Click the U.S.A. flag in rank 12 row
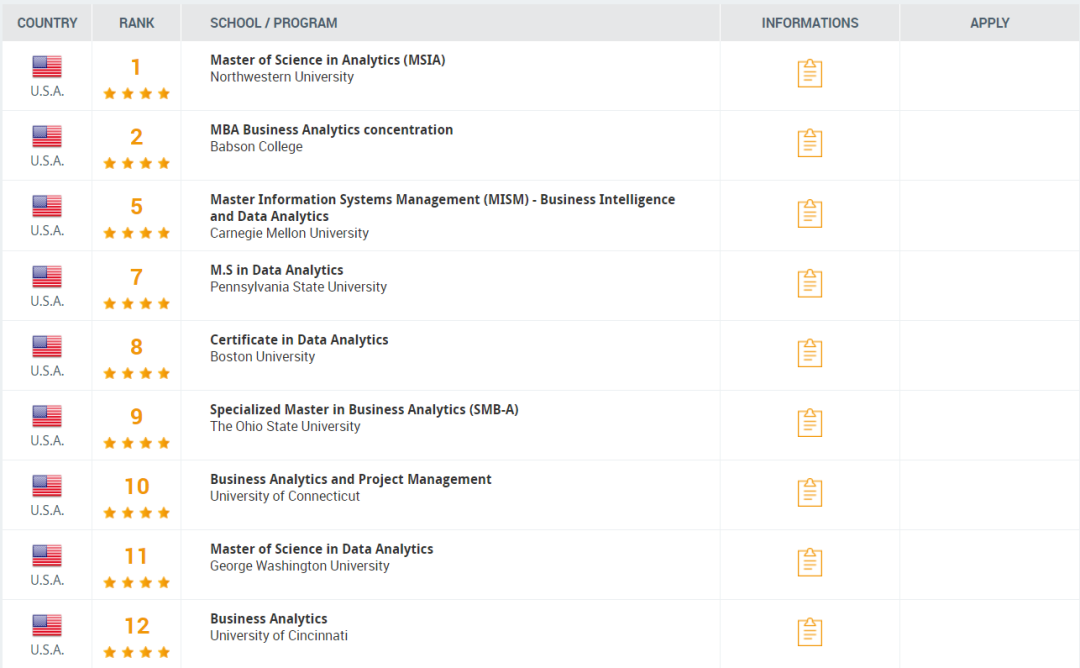The width and height of the screenshot is (1080, 668). [x=47, y=625]
